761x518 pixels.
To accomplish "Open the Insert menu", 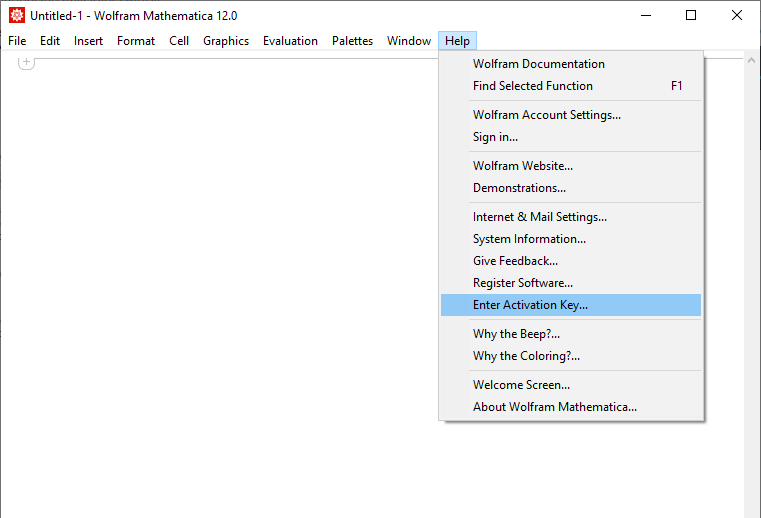I will 88,41.
